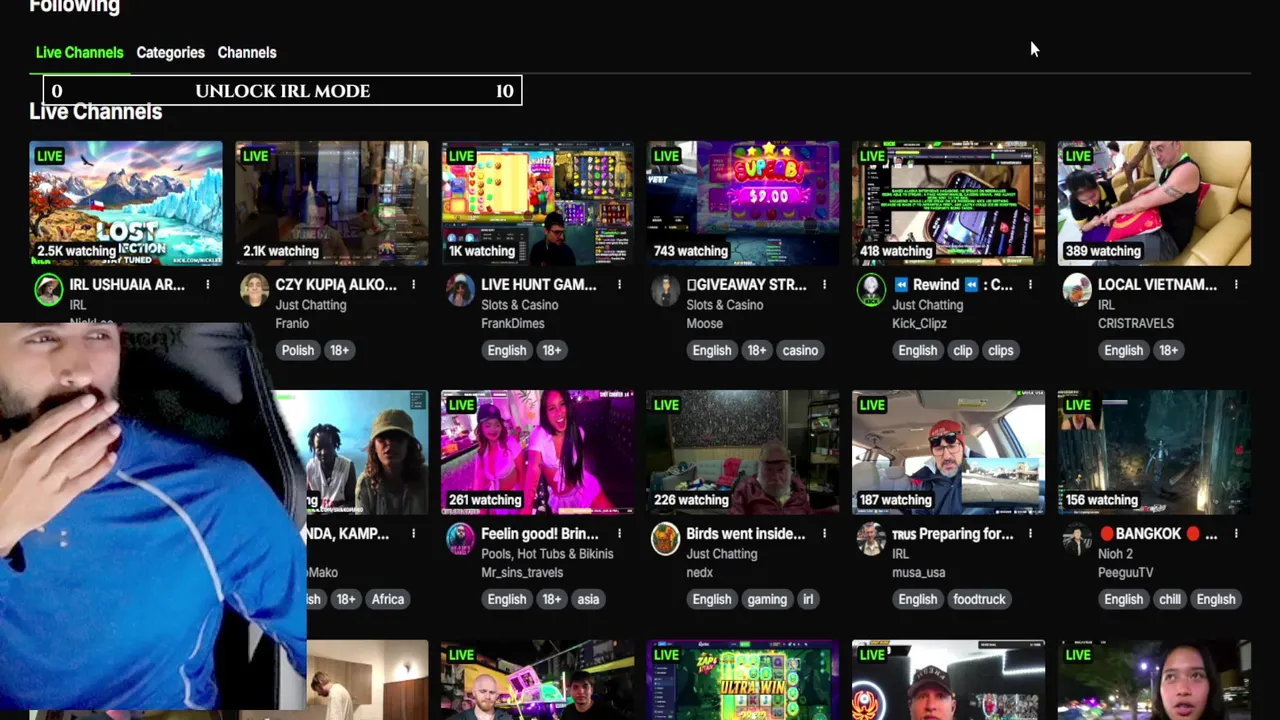Open options menu for LIVE HUNT GAM stream

point(619,285)
